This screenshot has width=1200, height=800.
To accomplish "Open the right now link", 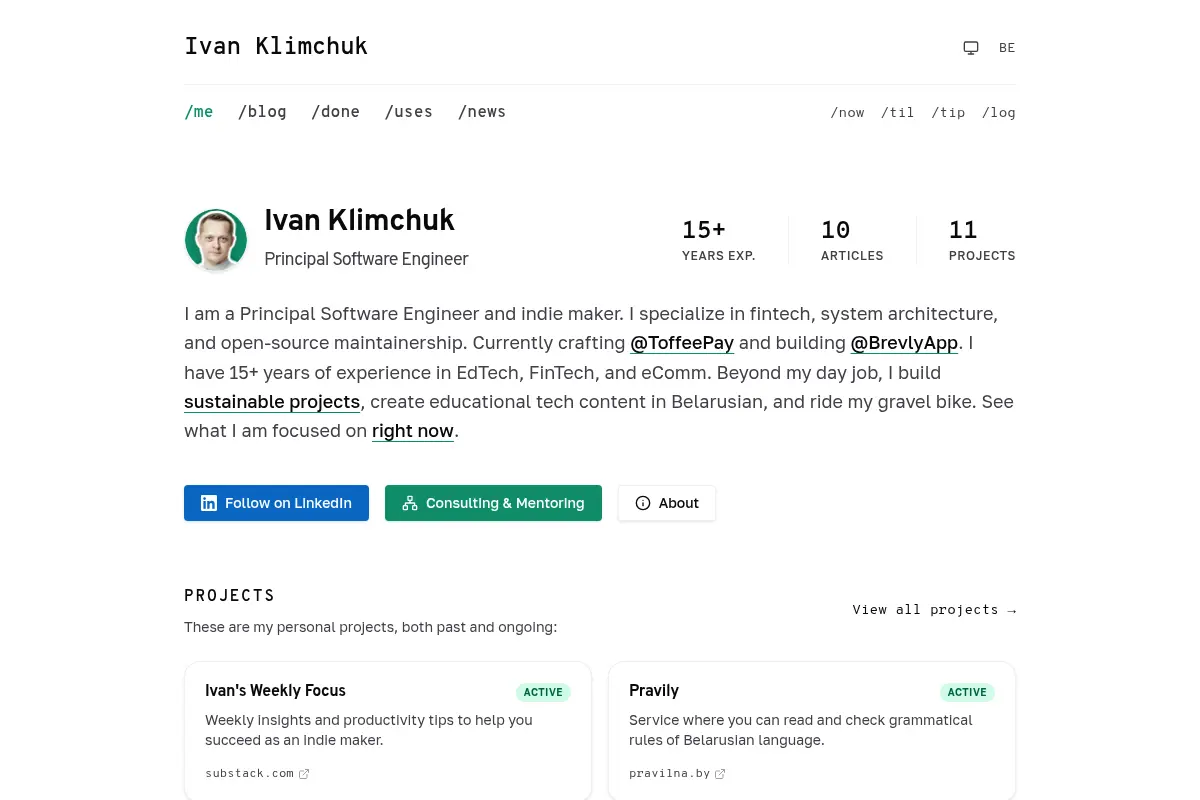I will [413, 431].
